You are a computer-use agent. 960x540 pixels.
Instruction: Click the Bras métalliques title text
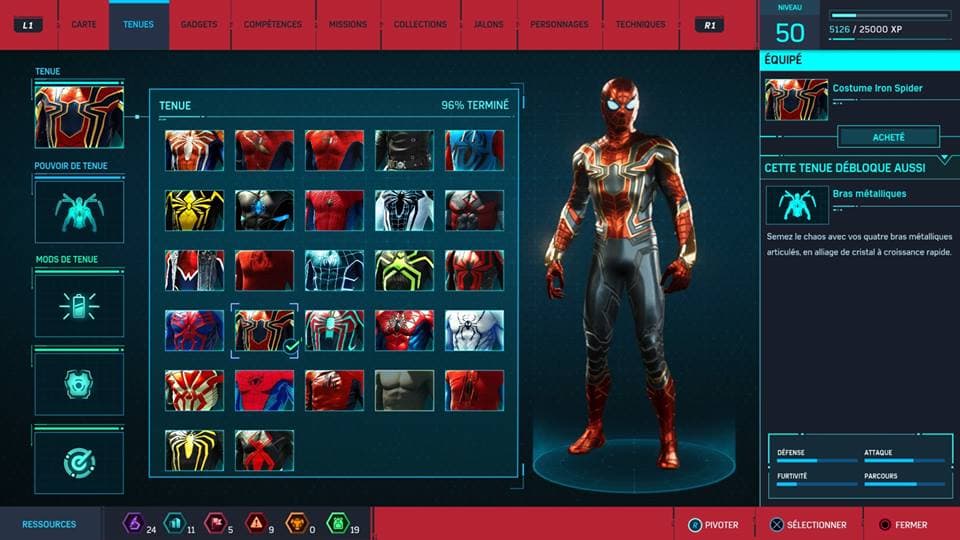869,193
